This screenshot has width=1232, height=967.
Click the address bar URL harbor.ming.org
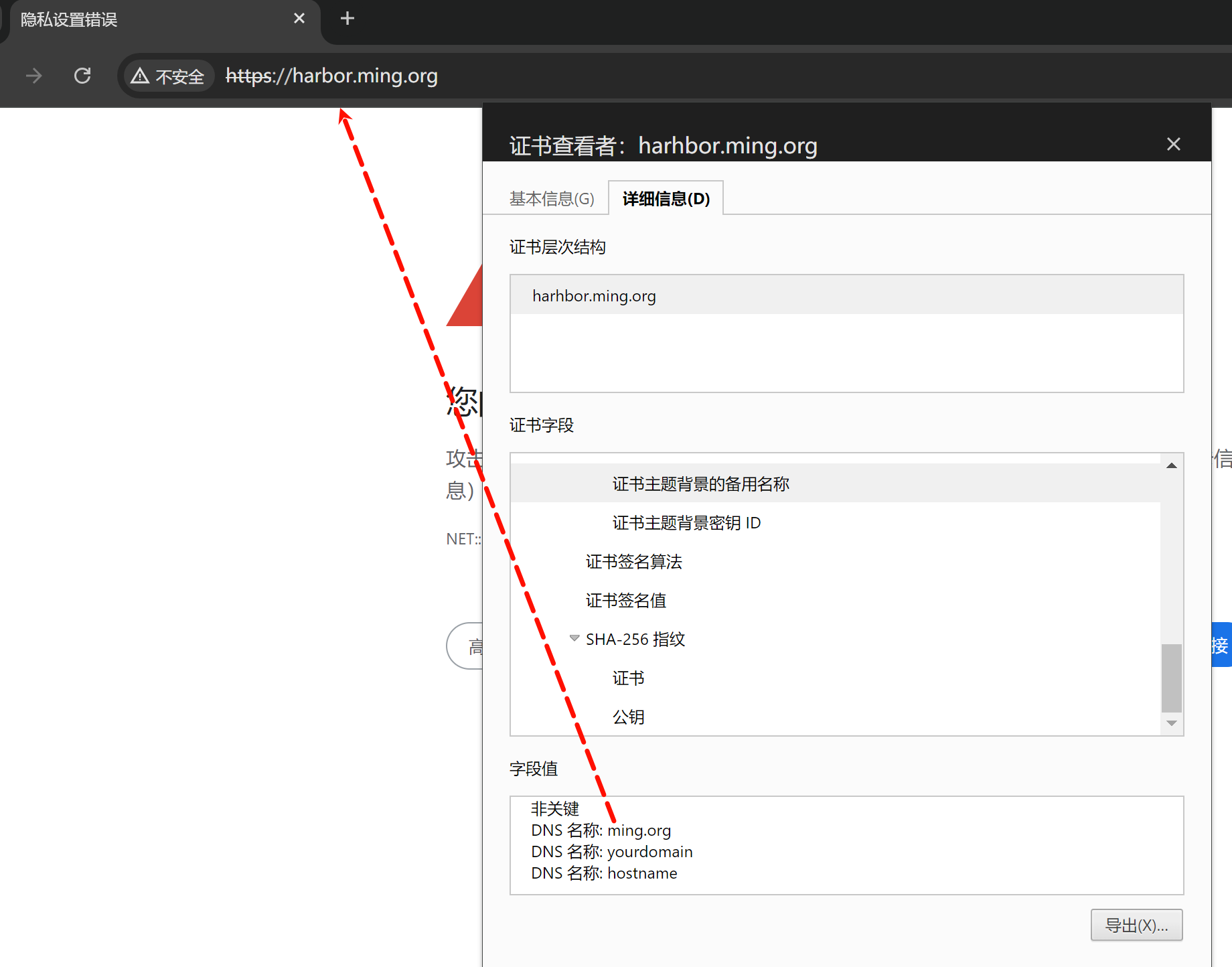click(x=332, y=76)
